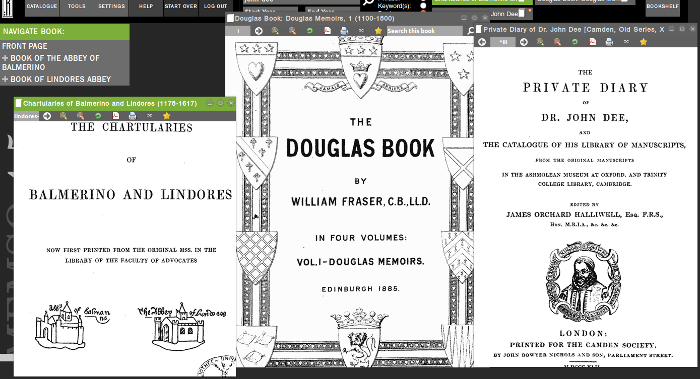The image size is (700, 379).
Task: Open the Tools menu
Action: tap(76, 6)
